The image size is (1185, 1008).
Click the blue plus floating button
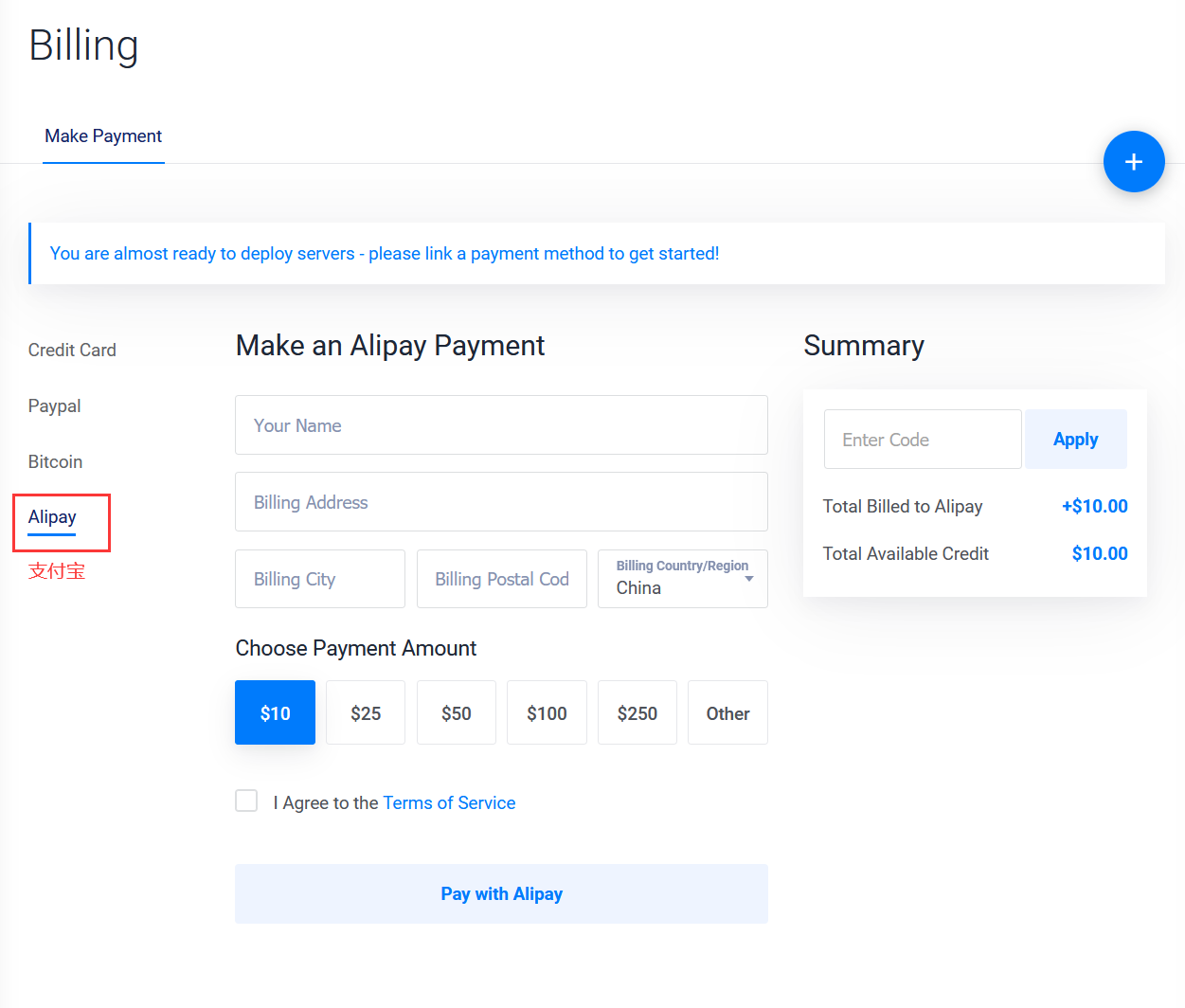tap(1134, 162)
